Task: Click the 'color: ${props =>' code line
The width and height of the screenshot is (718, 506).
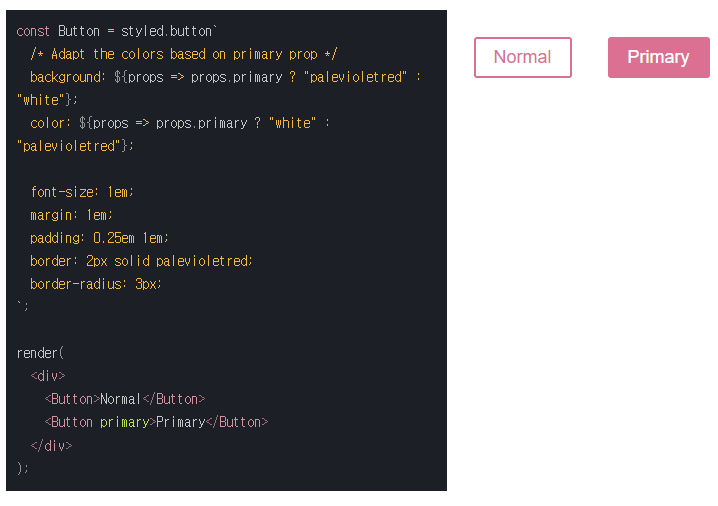Action: click(180, 123)
